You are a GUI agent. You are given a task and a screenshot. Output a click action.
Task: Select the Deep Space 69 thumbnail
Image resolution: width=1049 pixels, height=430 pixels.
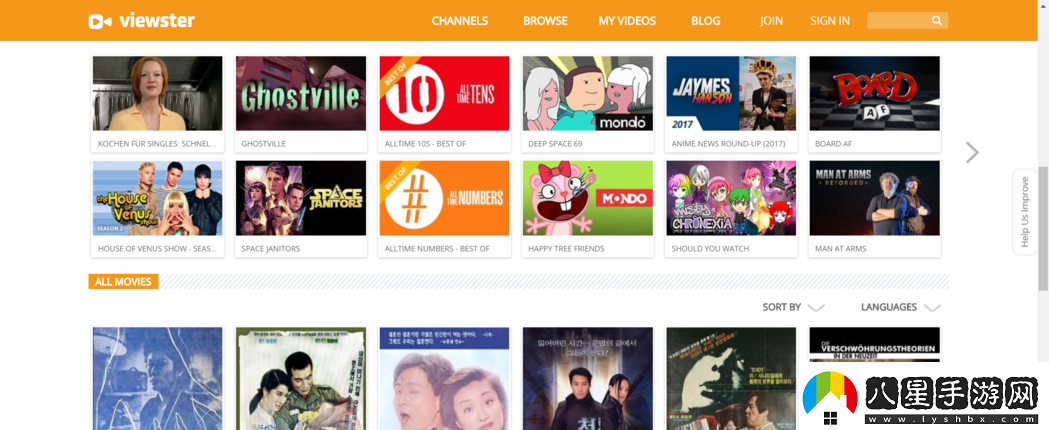click(587, 94)
